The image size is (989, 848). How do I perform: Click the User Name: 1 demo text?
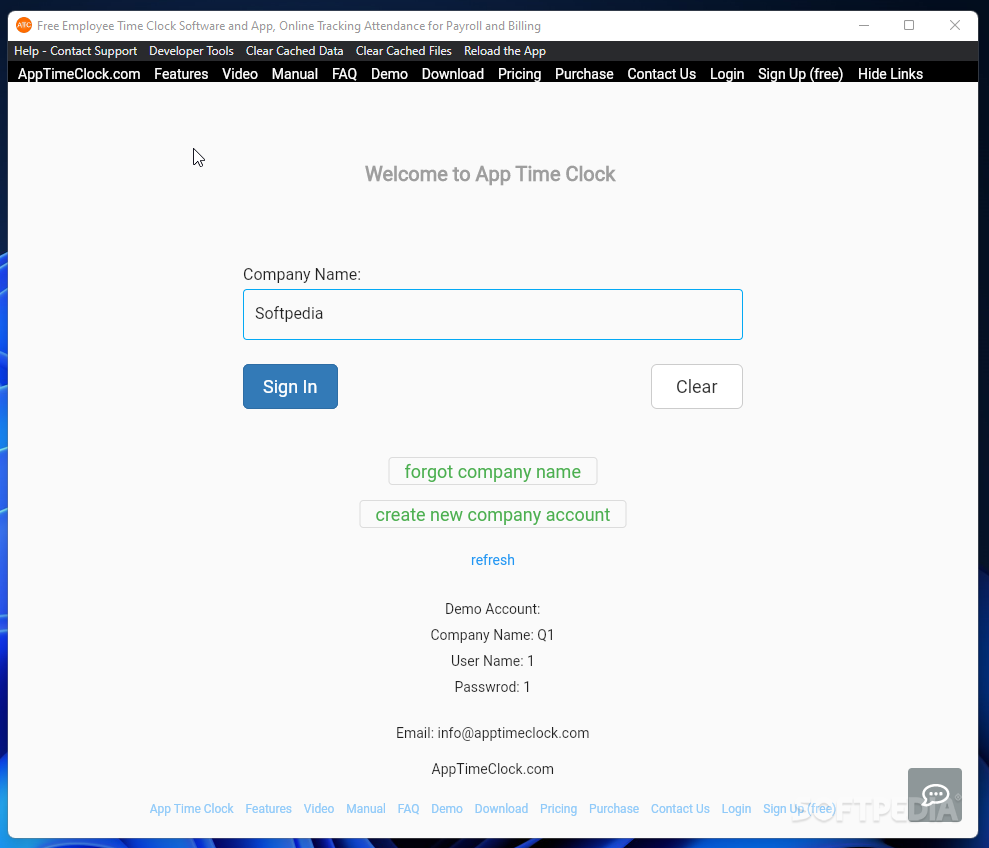click(493, 661)
